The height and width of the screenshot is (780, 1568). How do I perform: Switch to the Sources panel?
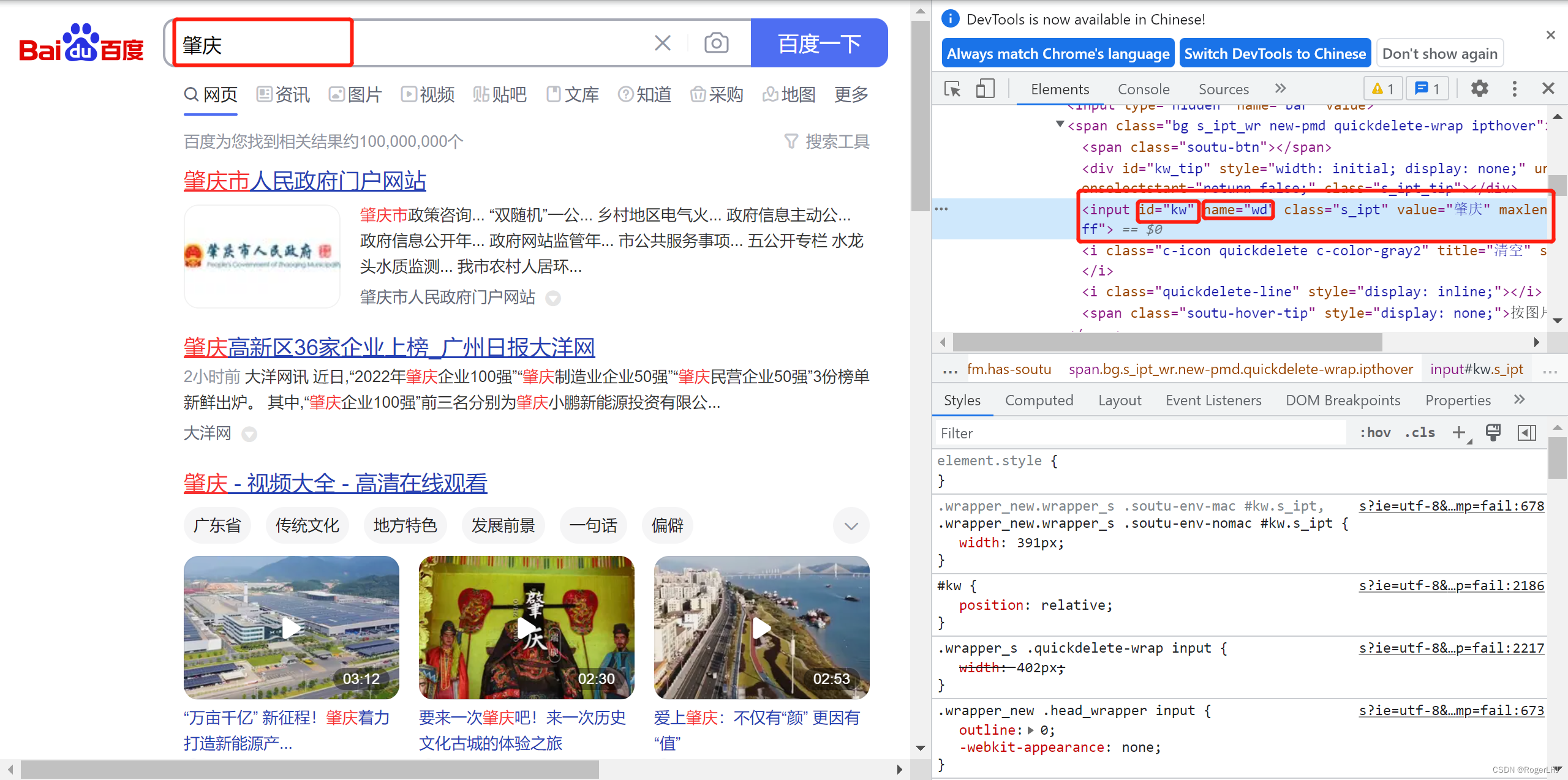click(x=1223, y=89)
